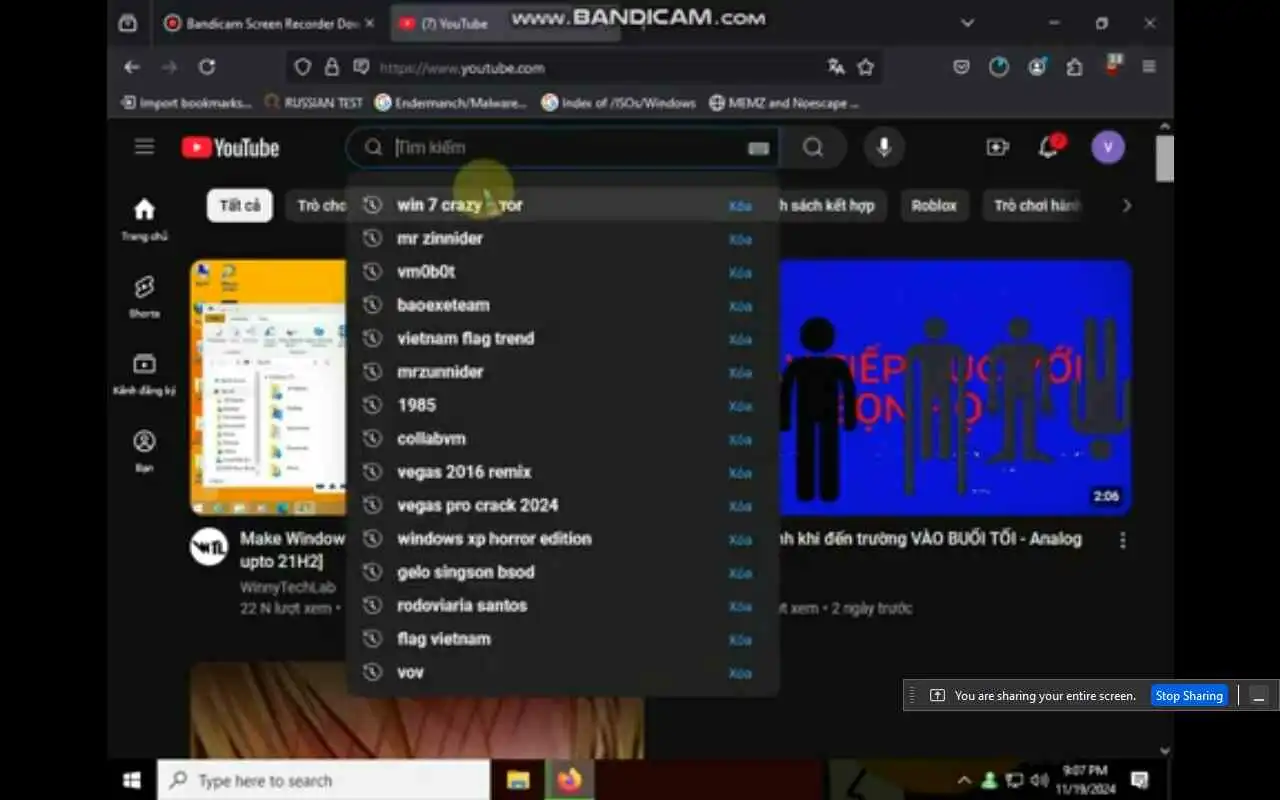Start voice search with the microphone icon
Screen dimensions: 1280x800
(x=884, y=148)
